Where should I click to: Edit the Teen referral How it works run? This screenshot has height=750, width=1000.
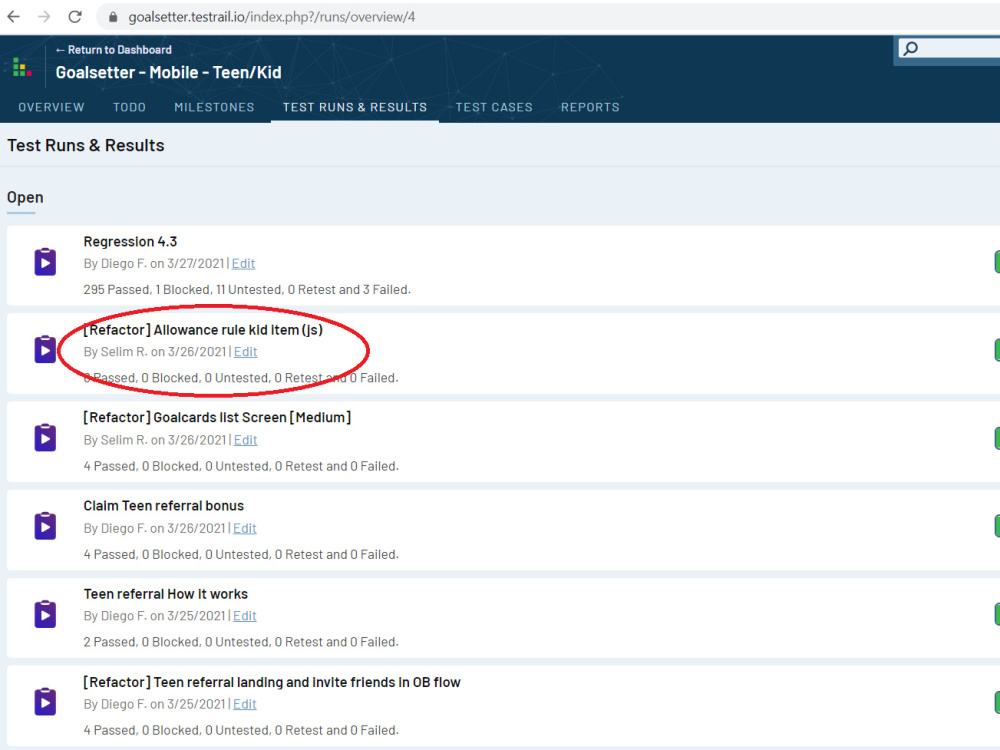pos(245,616)
